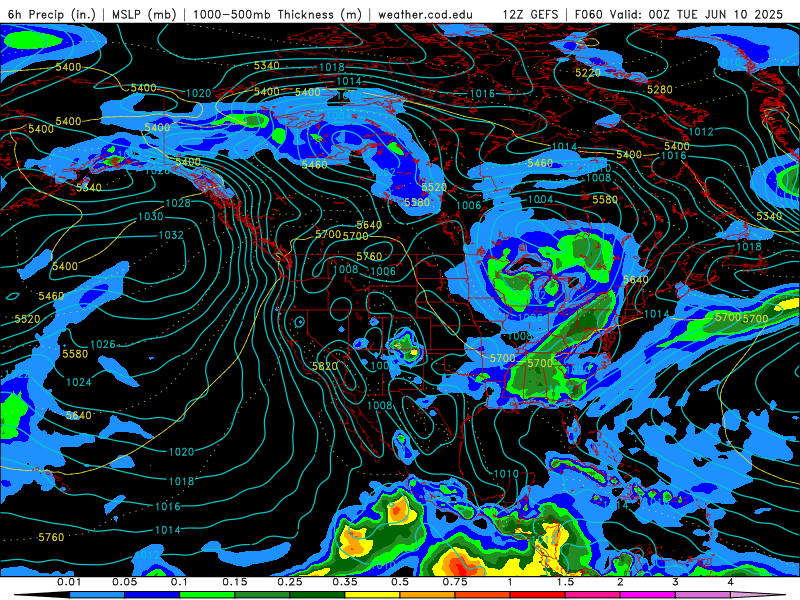Image resolution: width=800 pixels, height=600 pixels.
Task: Open the weather.cod.edu source text
Action: point(425,14)
